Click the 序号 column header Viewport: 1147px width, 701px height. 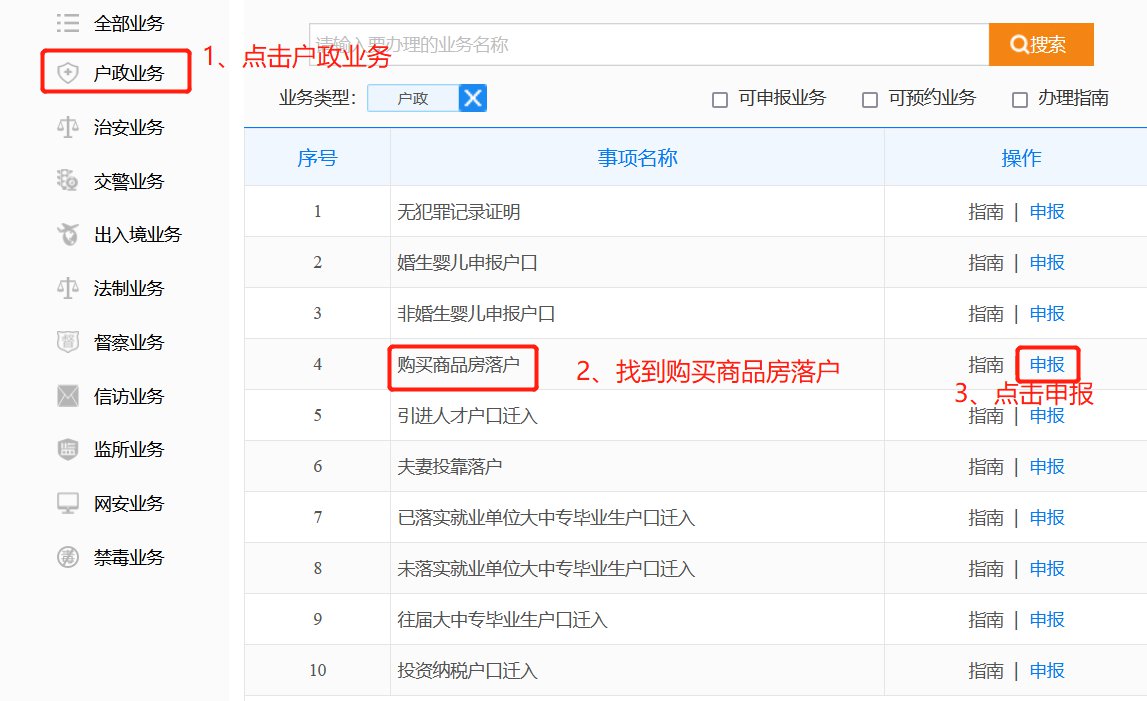(x=317, y=157)
